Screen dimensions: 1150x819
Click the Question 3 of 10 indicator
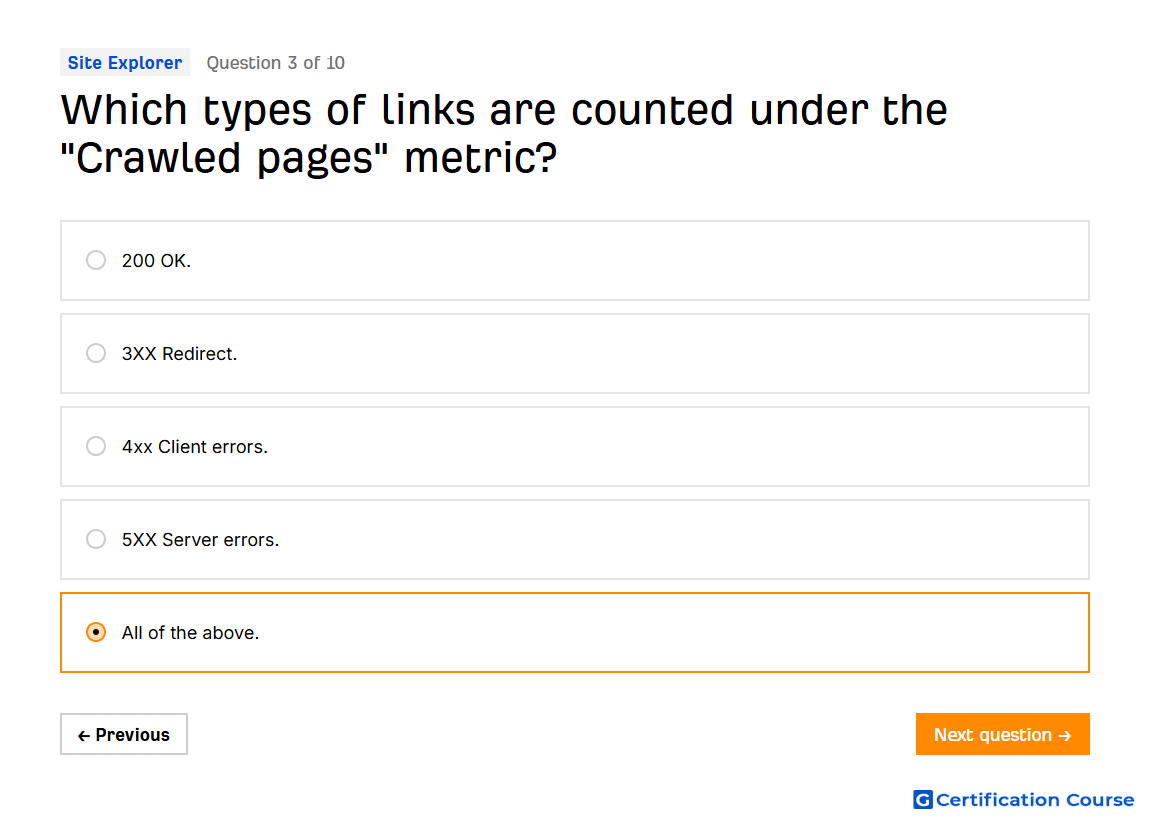coord(275,63)
